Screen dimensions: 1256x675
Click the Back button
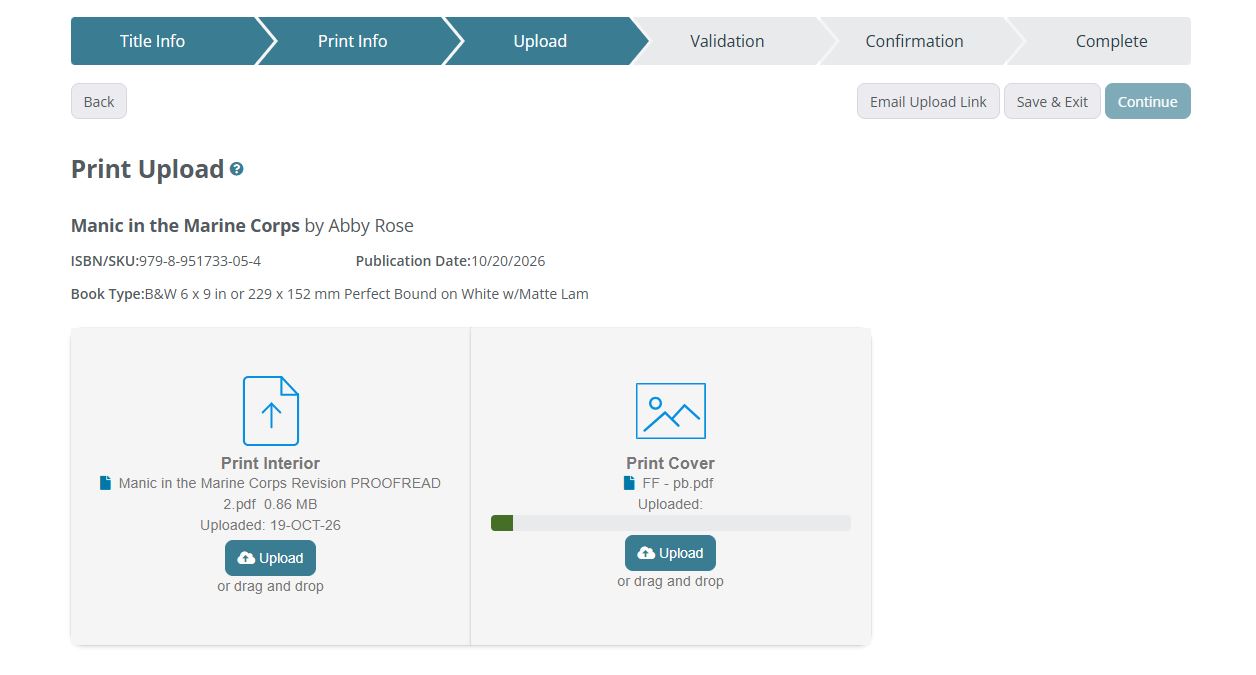[99, 101]
